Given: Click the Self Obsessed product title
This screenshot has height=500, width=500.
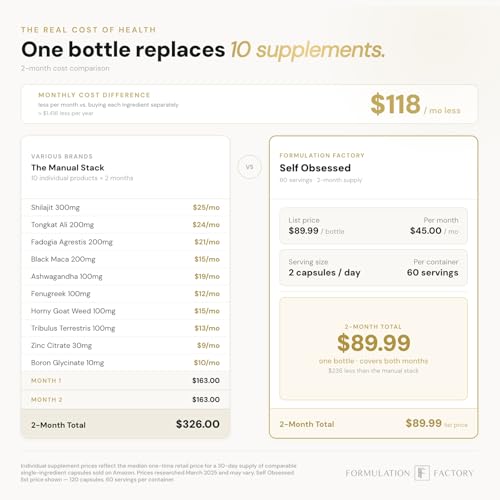Looking at the screenshot, I should (x=315, y=168).
